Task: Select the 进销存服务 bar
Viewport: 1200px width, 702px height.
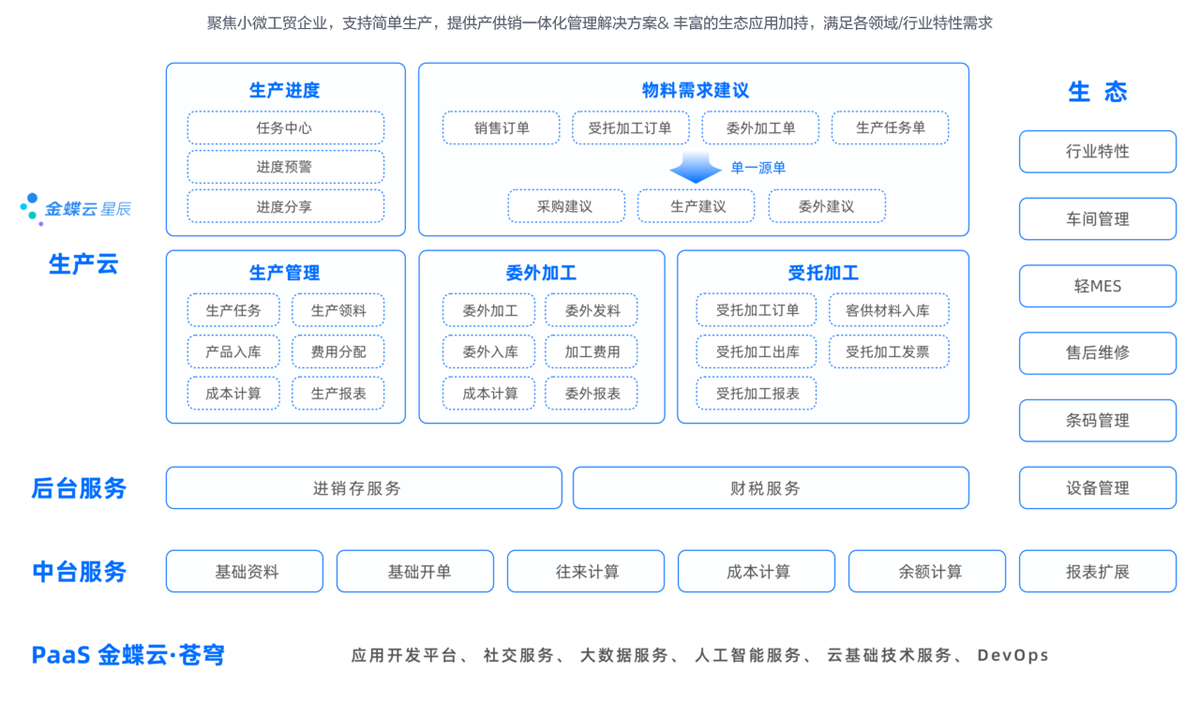Action: click(363, 488)
